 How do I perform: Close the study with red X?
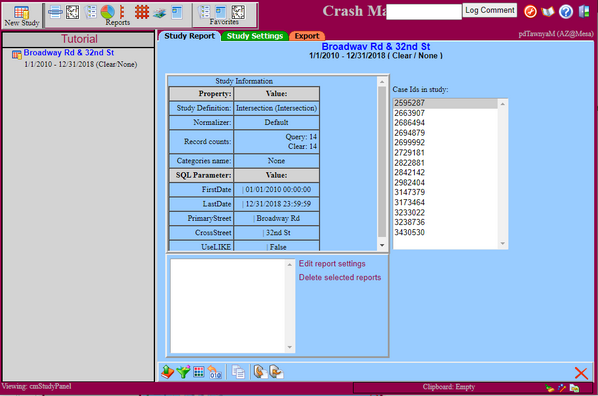pyautogui.click(x=581, y=373)
